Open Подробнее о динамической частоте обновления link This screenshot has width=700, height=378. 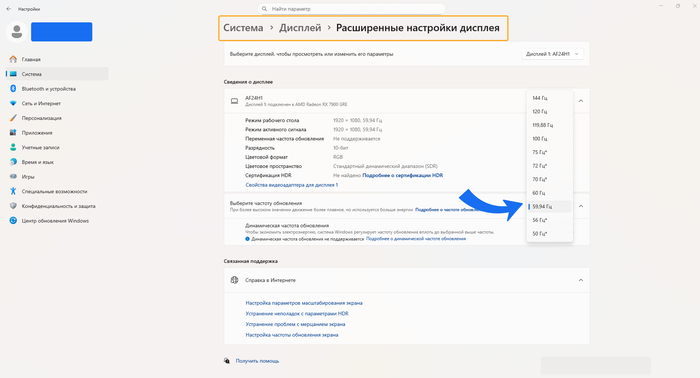pyautogui.click(x=416, y=239)
